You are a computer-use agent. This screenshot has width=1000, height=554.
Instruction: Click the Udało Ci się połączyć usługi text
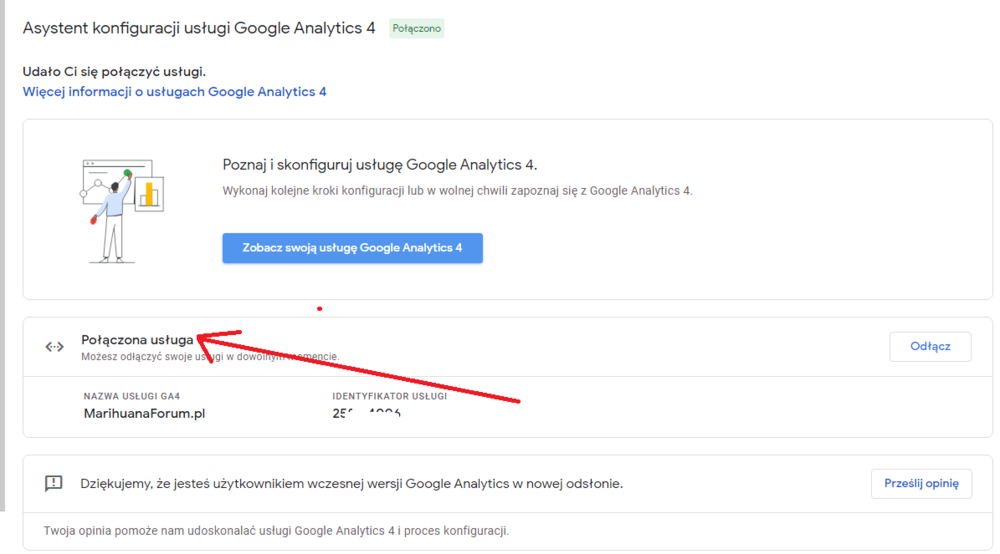point(114,71)
